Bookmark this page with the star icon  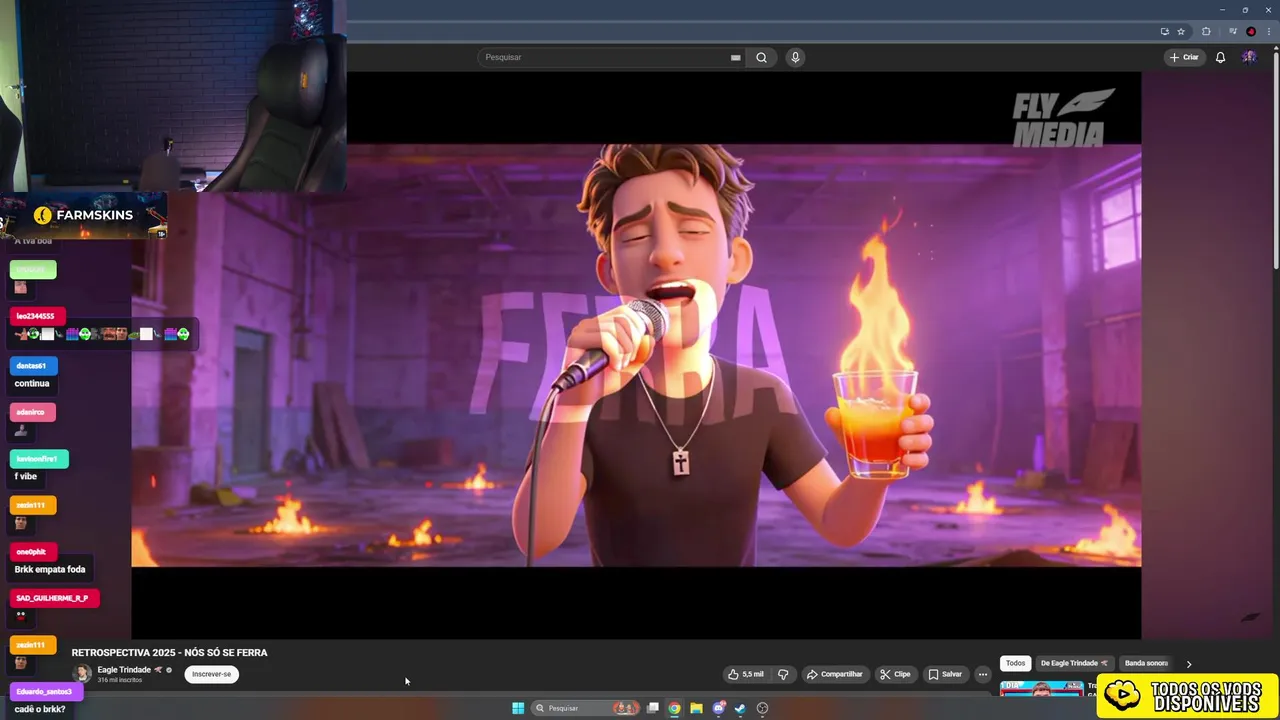pos(1181,31)
